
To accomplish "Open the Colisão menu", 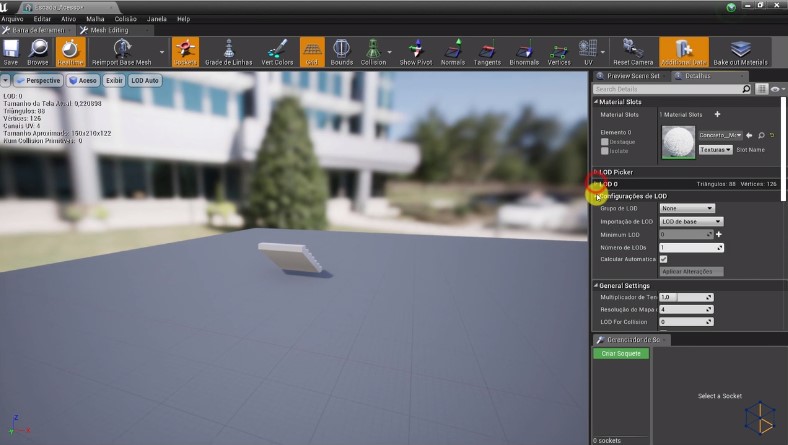I will coord(126,19).
